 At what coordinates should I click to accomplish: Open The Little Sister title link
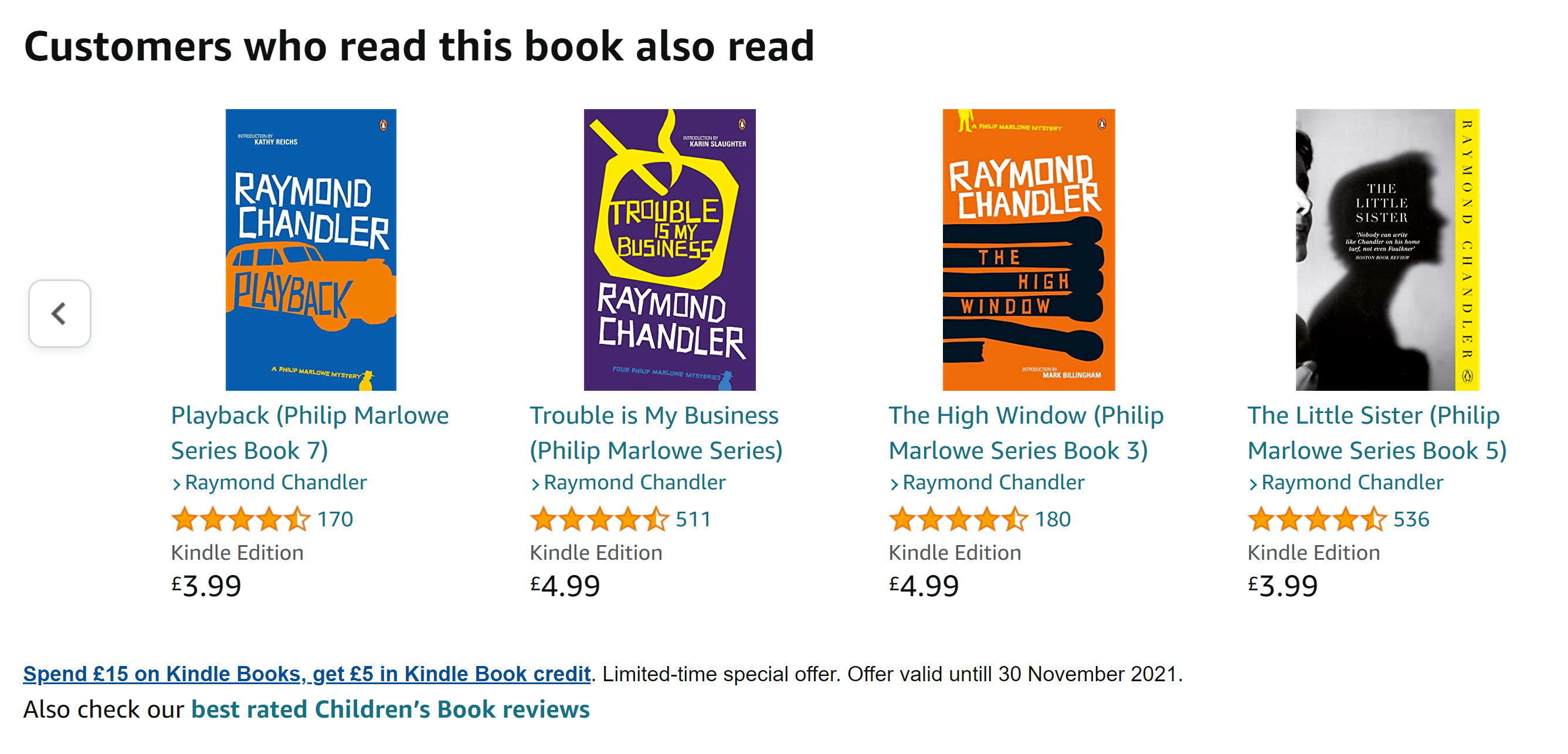(1376, 432)
